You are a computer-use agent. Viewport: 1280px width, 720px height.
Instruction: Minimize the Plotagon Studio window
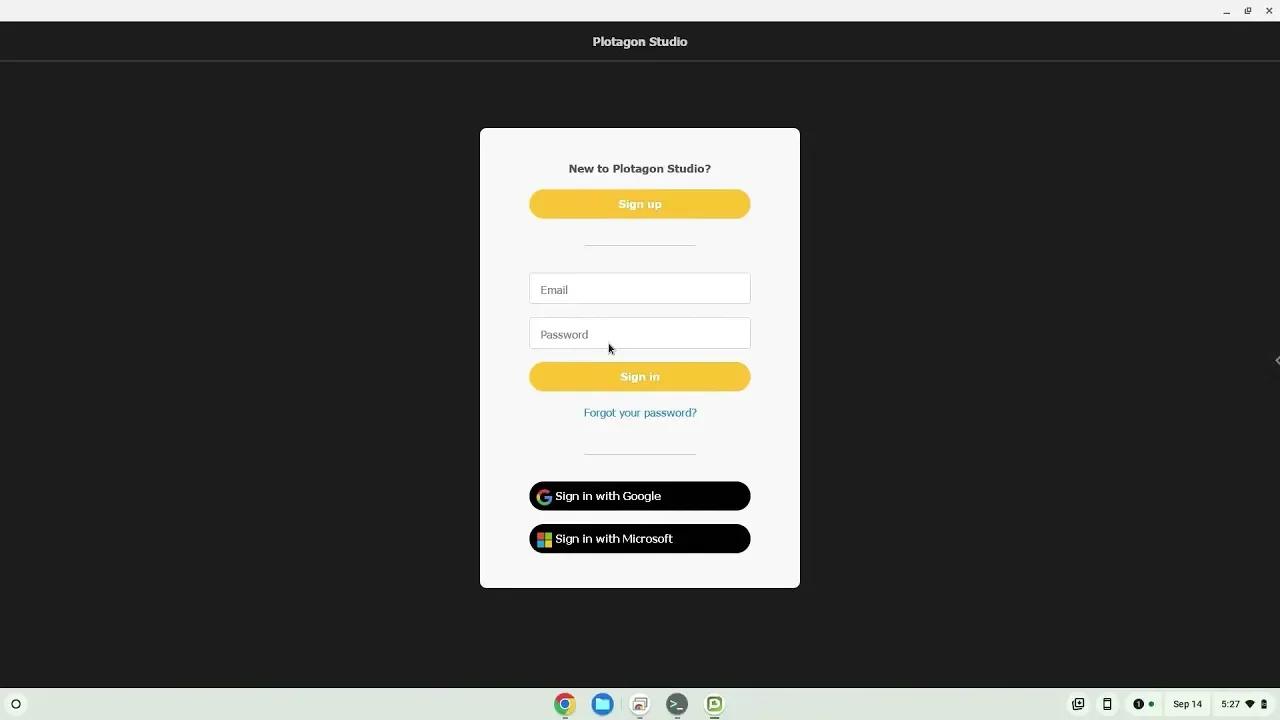click(1226, 11)
